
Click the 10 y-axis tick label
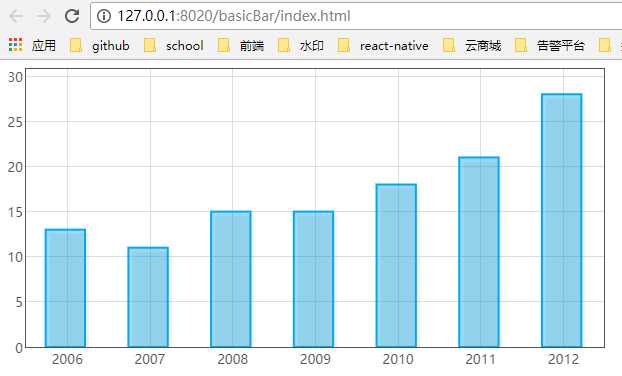pyautogui.click(x=15, y=257)
